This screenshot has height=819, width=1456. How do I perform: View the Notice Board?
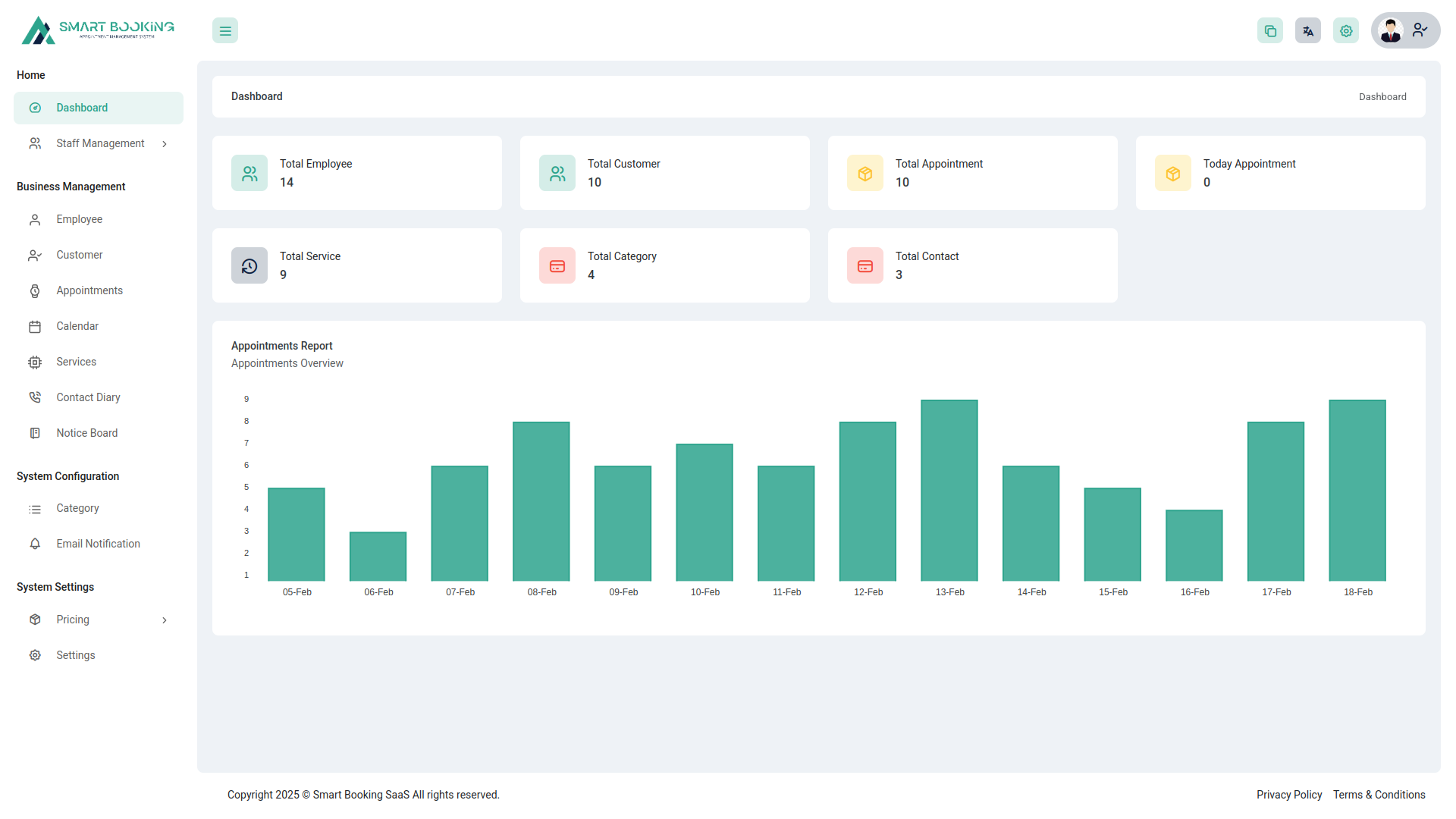(x=86, y=432)
